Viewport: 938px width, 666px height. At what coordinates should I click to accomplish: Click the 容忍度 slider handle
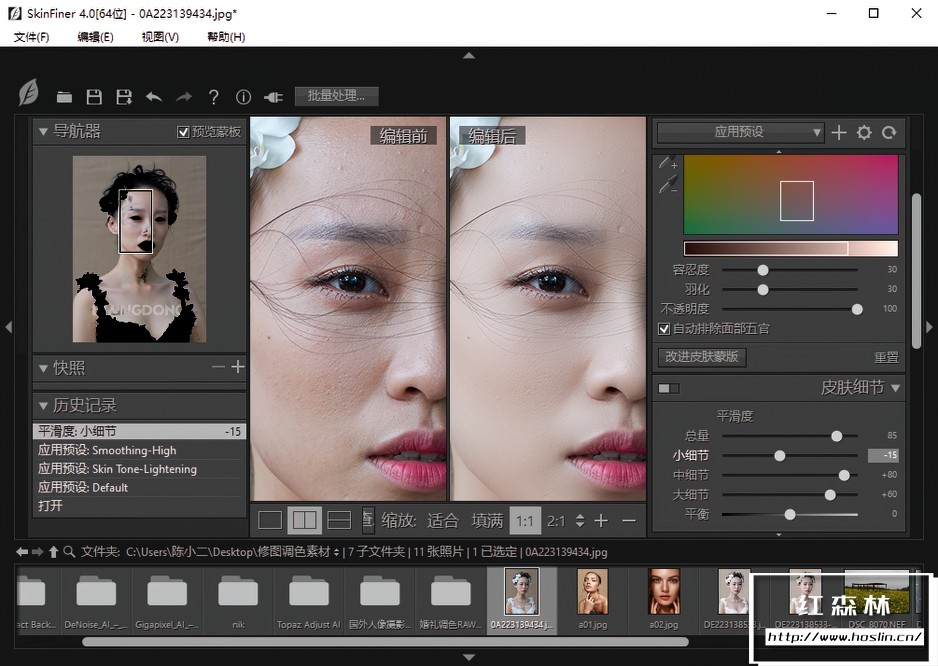coord(763,270)
